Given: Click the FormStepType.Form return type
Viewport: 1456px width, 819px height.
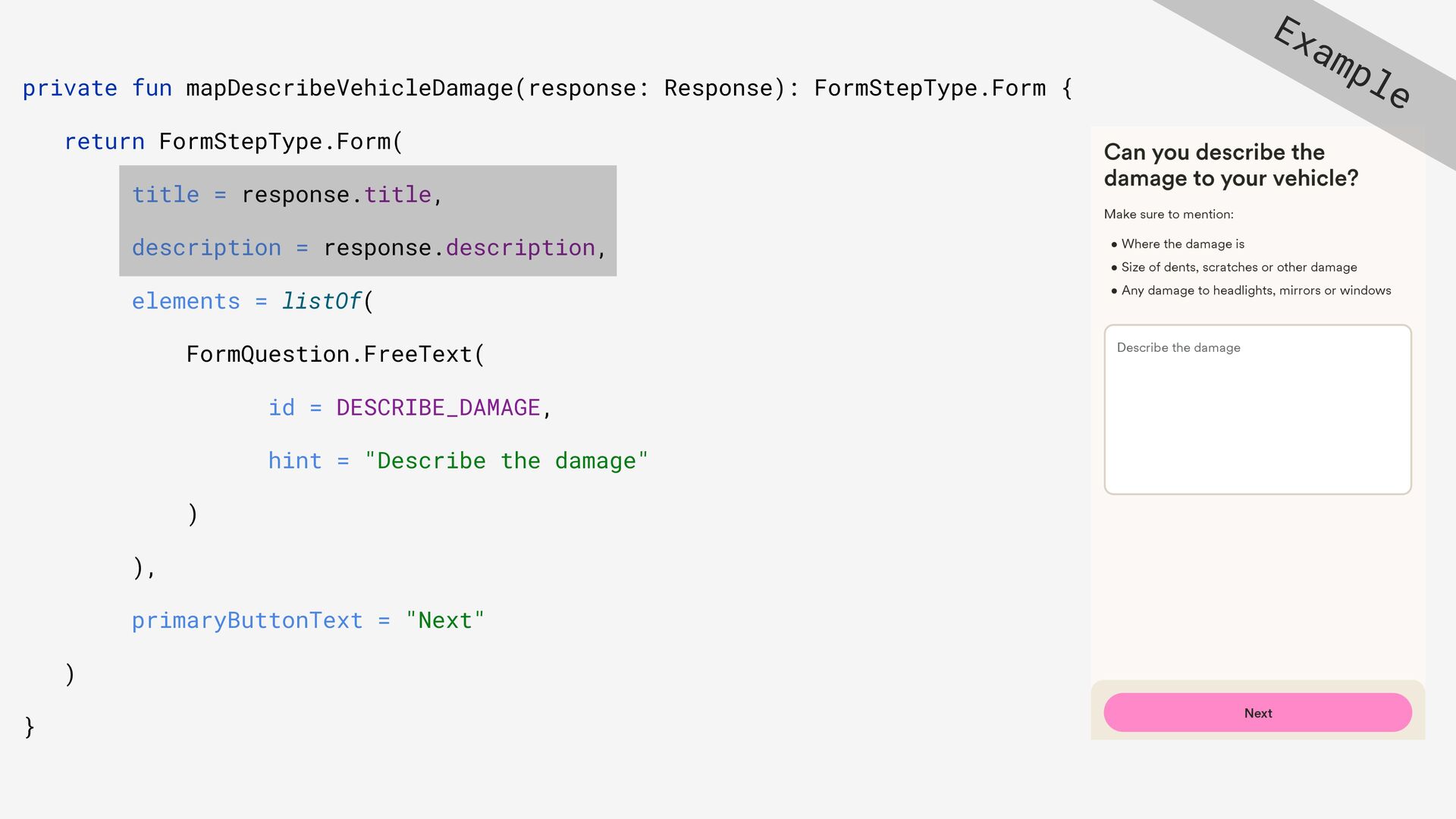Looking at the screenshot, I should point(930,89).
